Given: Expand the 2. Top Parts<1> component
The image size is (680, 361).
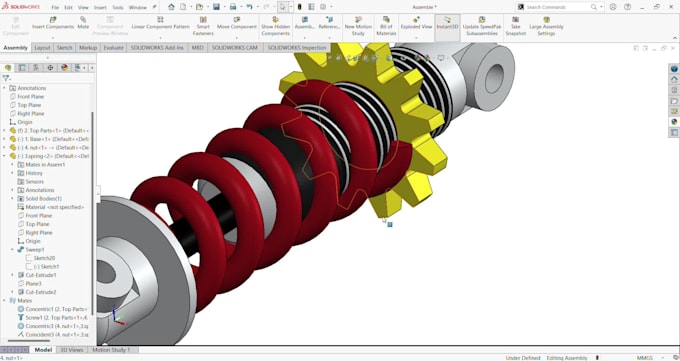Looking at the screenshot, I should (4, 131).
